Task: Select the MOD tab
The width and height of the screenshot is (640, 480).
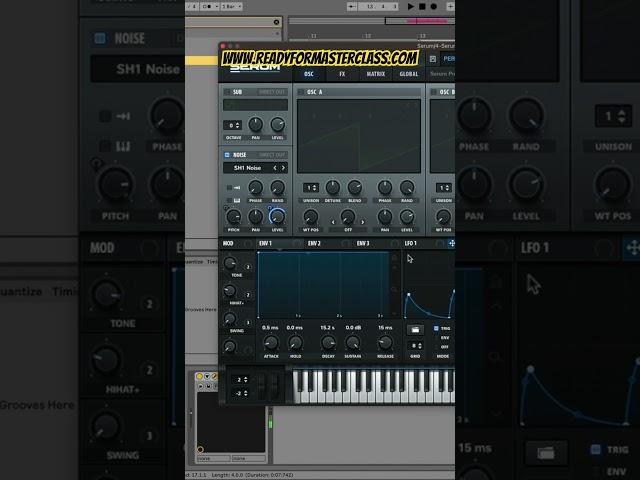Action: [x=228, y=243]
